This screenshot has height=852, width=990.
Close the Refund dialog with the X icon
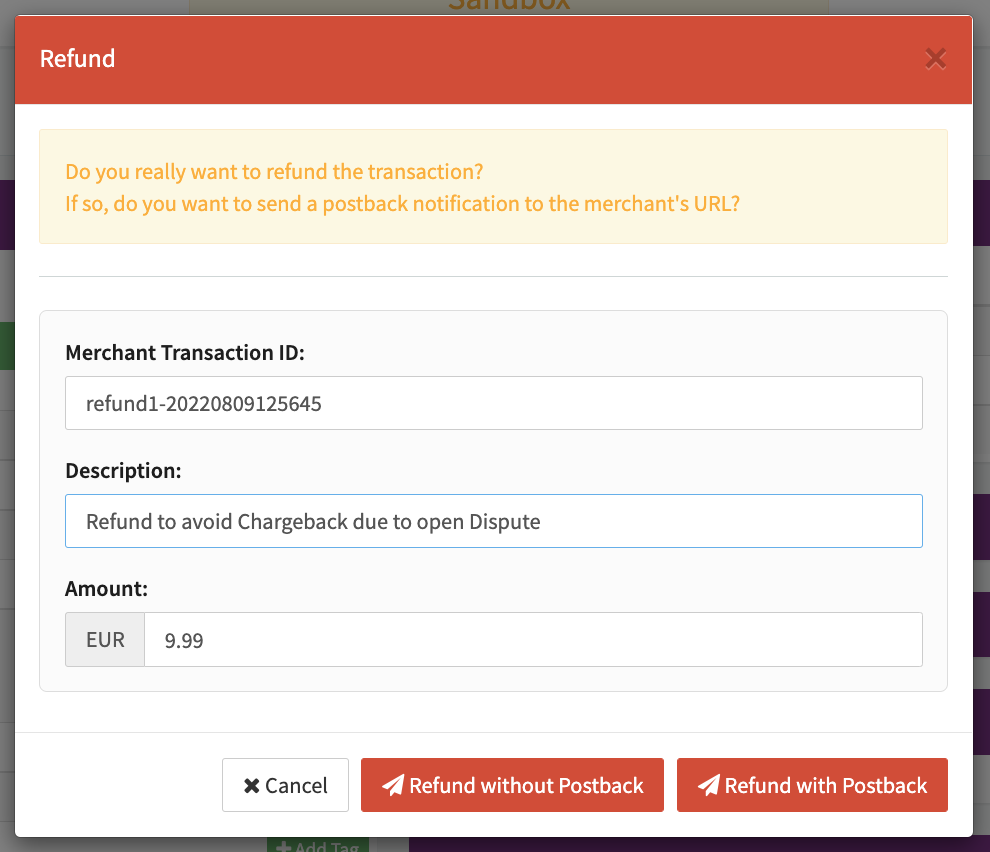click(x=935, y=59)
